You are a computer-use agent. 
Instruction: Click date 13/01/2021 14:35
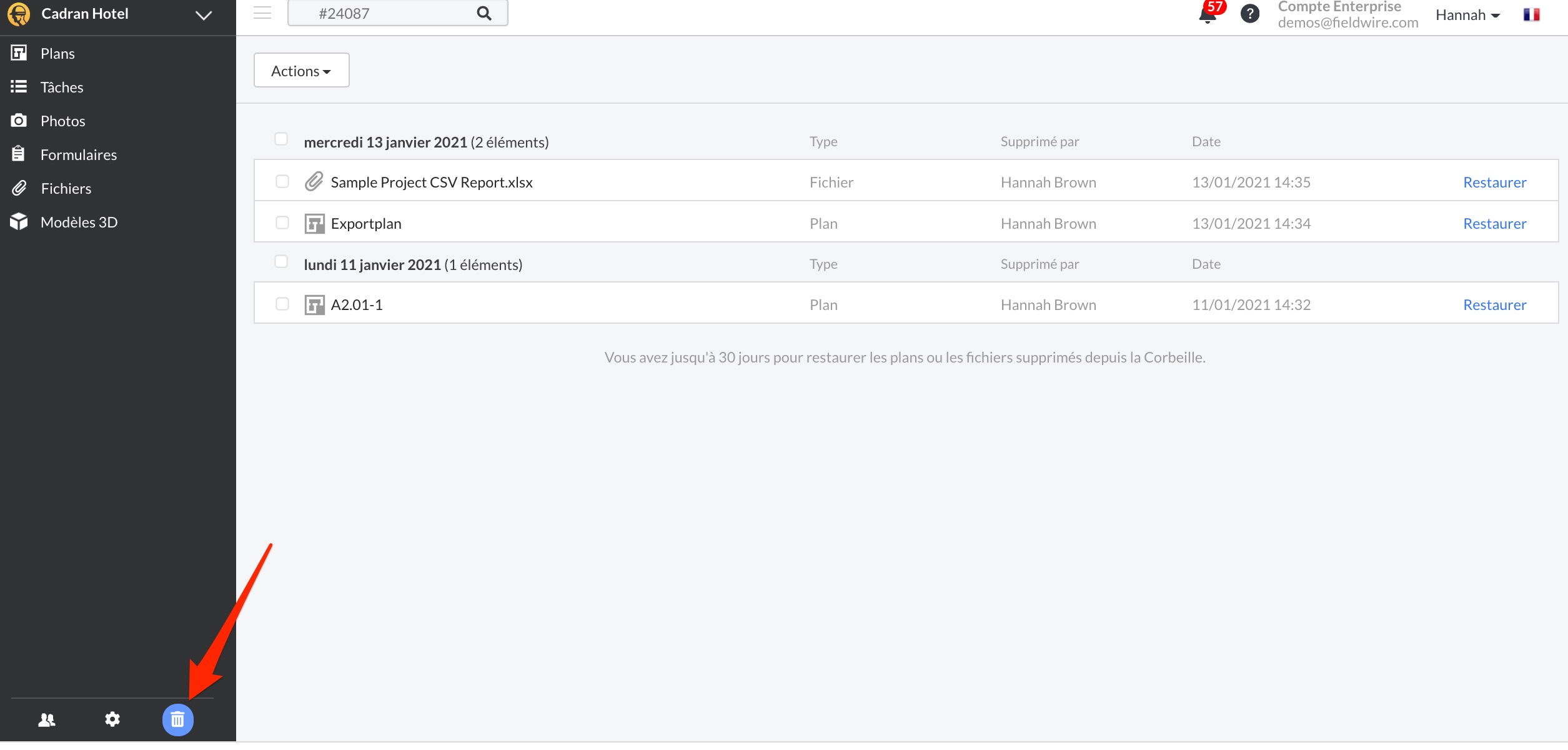(x=1251, y=182)
